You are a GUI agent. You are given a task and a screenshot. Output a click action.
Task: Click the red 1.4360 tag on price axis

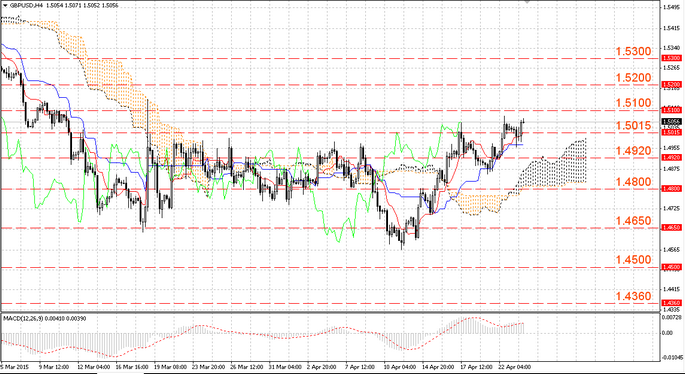point(671,303)
